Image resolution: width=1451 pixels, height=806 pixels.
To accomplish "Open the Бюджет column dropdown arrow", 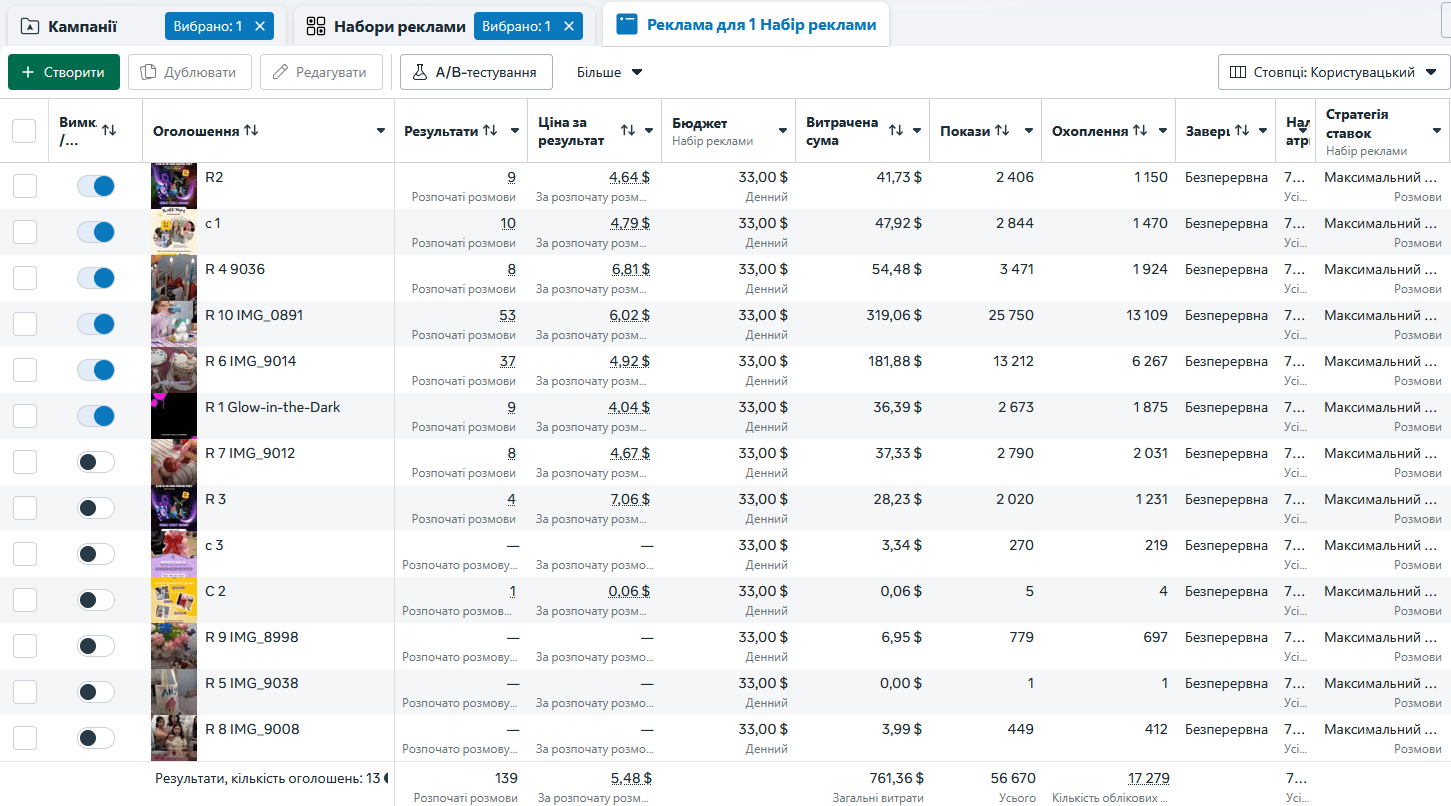I will pyautogui.click(x=784, y=131).
